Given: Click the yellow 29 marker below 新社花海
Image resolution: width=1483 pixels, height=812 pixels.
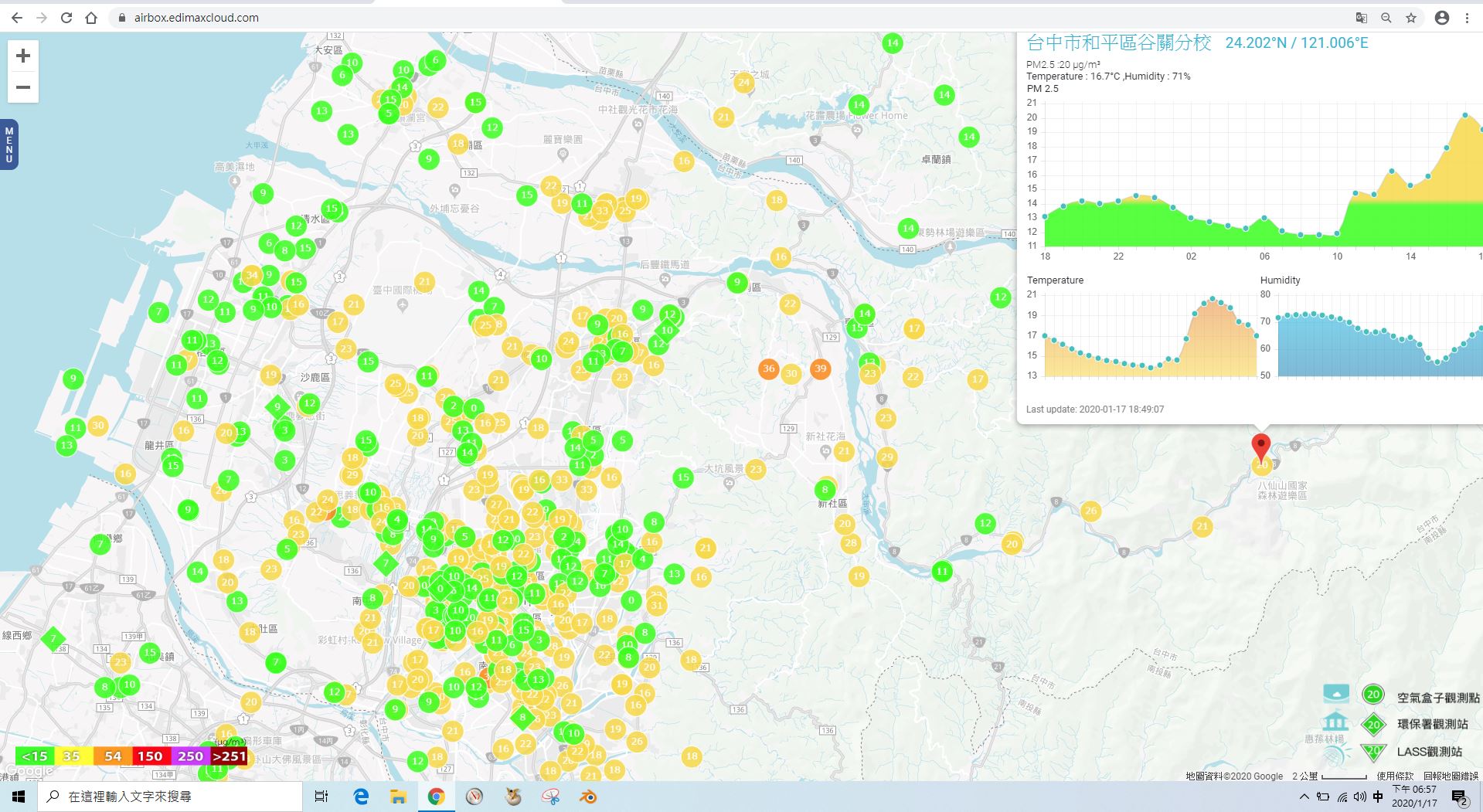Looking at the screenshot, I should [x=886, y=457].
